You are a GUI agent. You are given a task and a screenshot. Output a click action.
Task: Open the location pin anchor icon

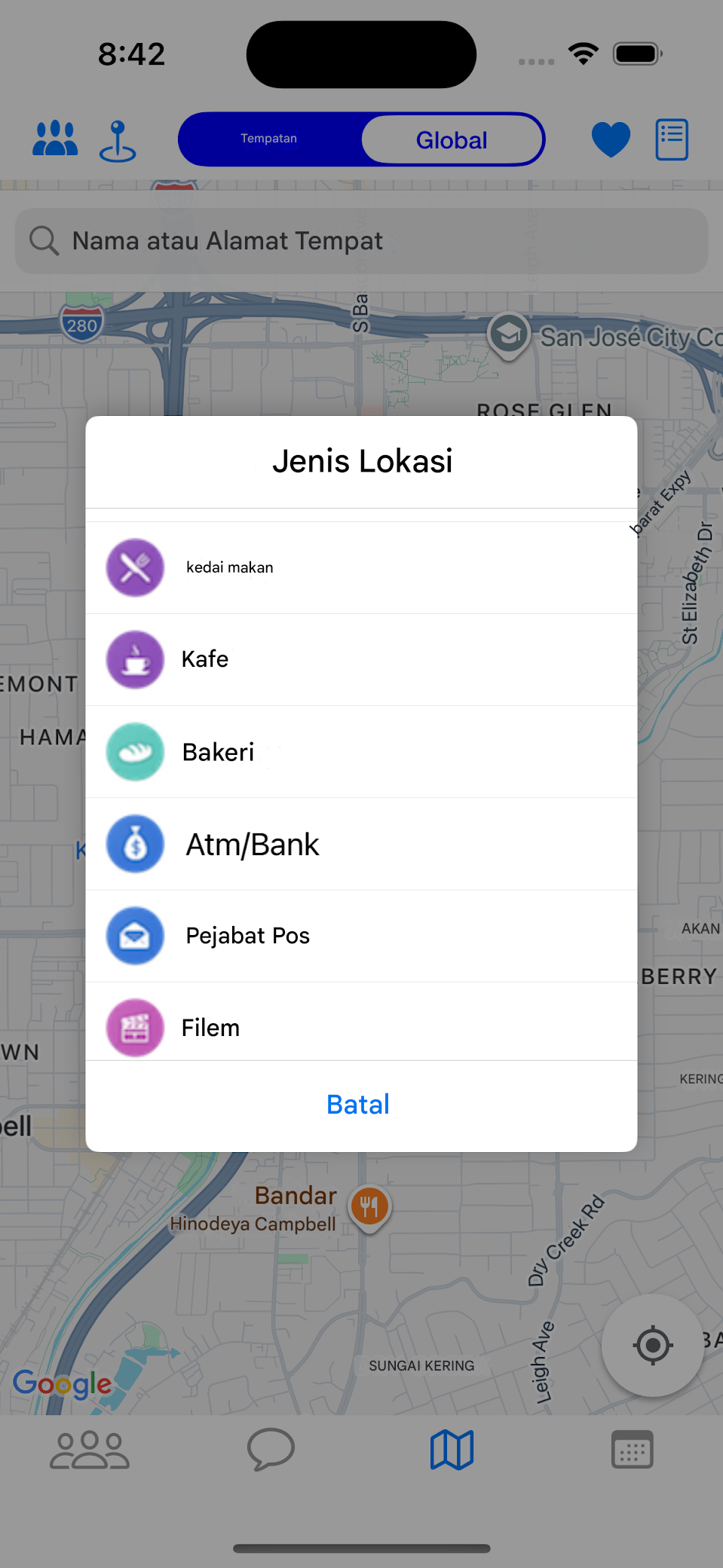pos(118,141)
